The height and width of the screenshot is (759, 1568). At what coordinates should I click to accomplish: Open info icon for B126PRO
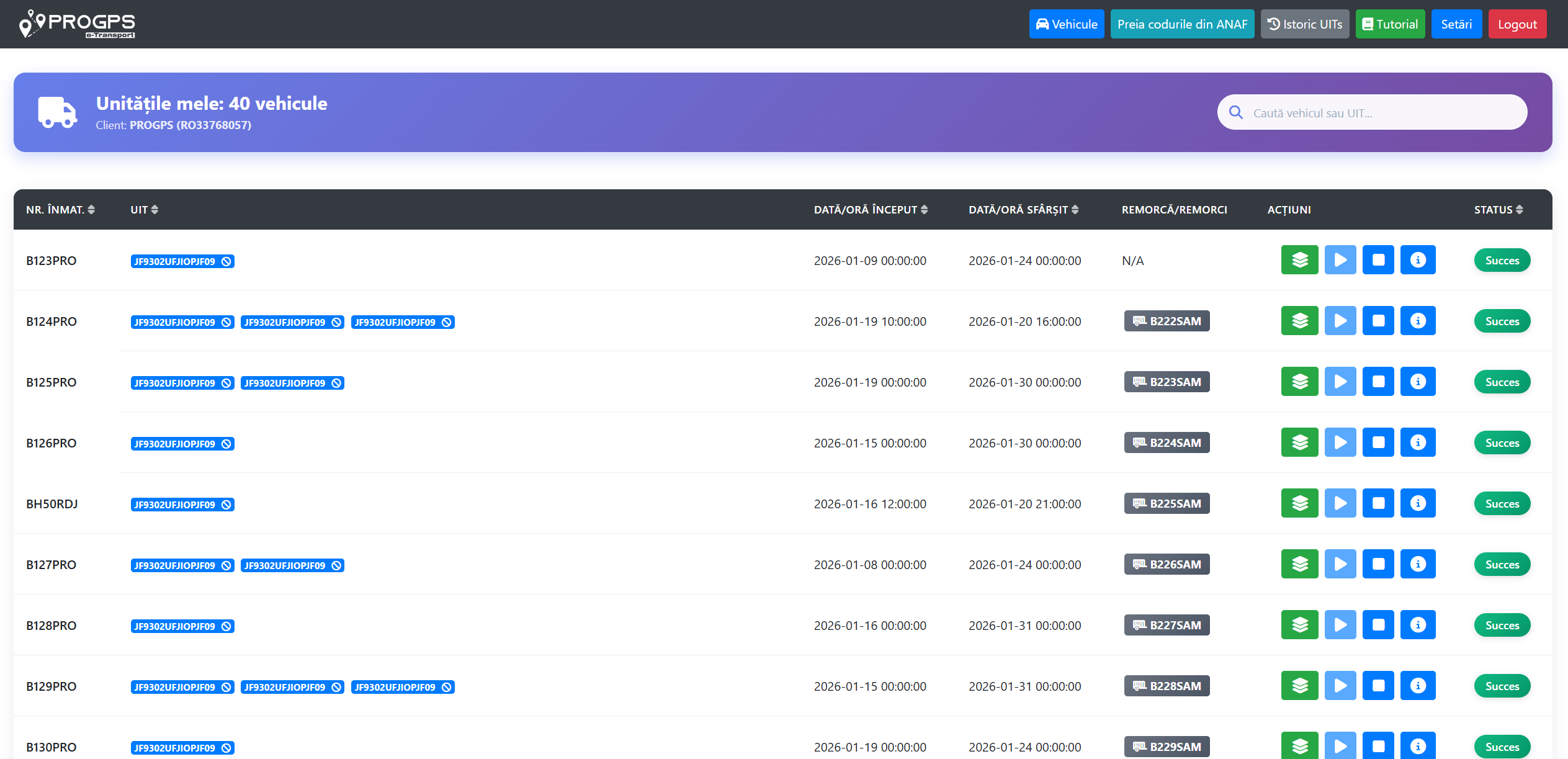1418,442
